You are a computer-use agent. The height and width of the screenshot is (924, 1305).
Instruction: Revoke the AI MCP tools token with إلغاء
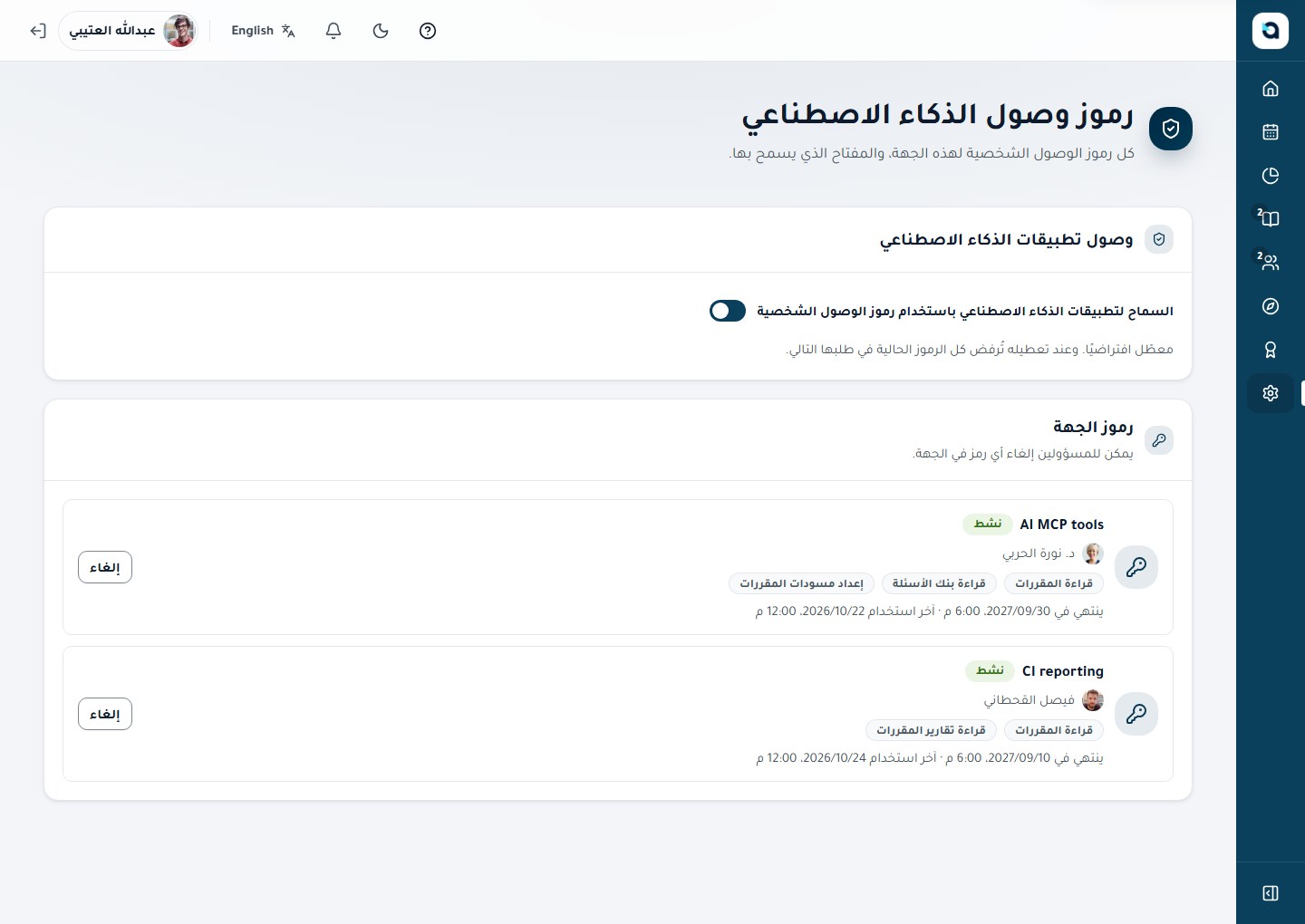click(105, 567)
